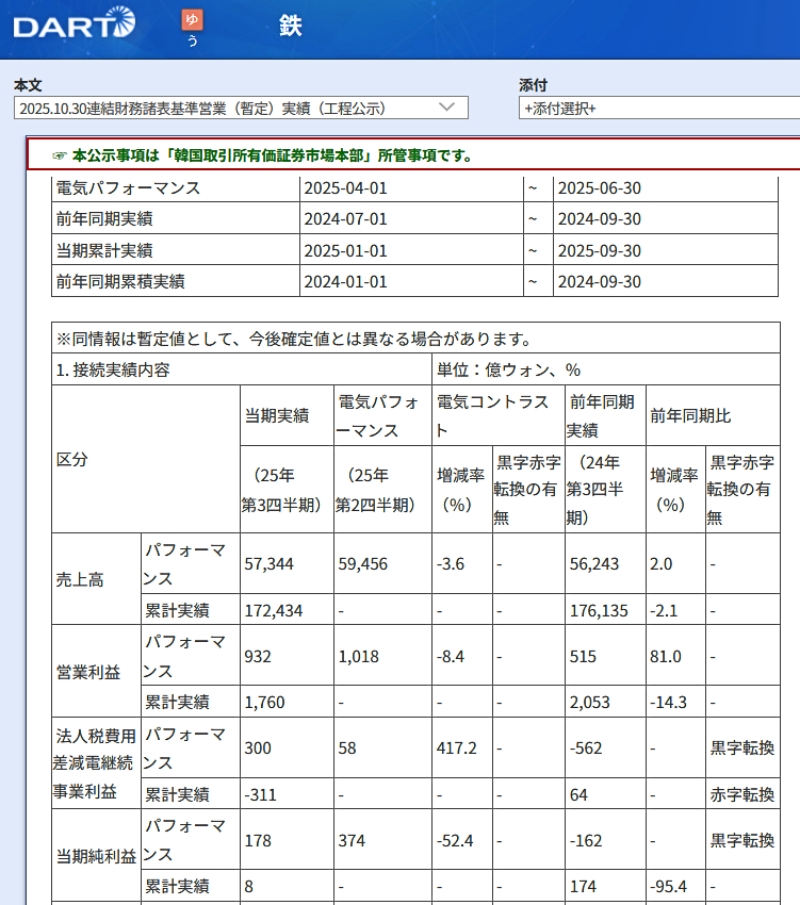Image resolution: width=800 pixels, height=905 pixels.
Task: Click the 前年同期累積実績 row label
Action: (120, 281)
